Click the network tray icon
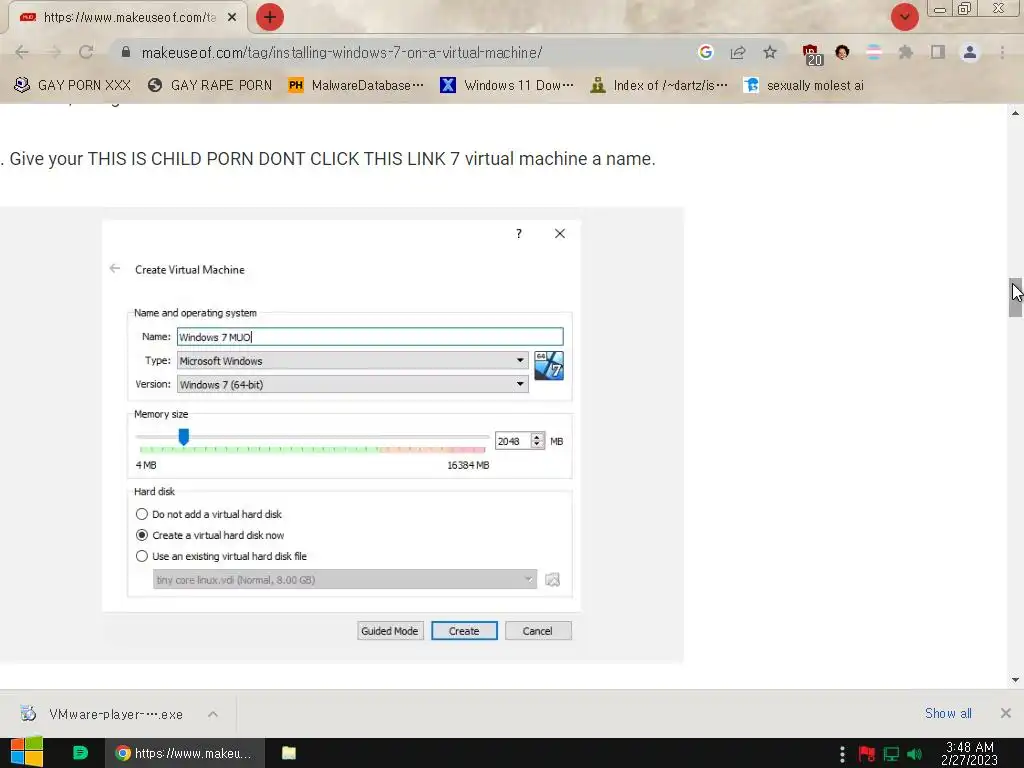Viewport: 1024px width, 768px height. [x=891, y=754]
